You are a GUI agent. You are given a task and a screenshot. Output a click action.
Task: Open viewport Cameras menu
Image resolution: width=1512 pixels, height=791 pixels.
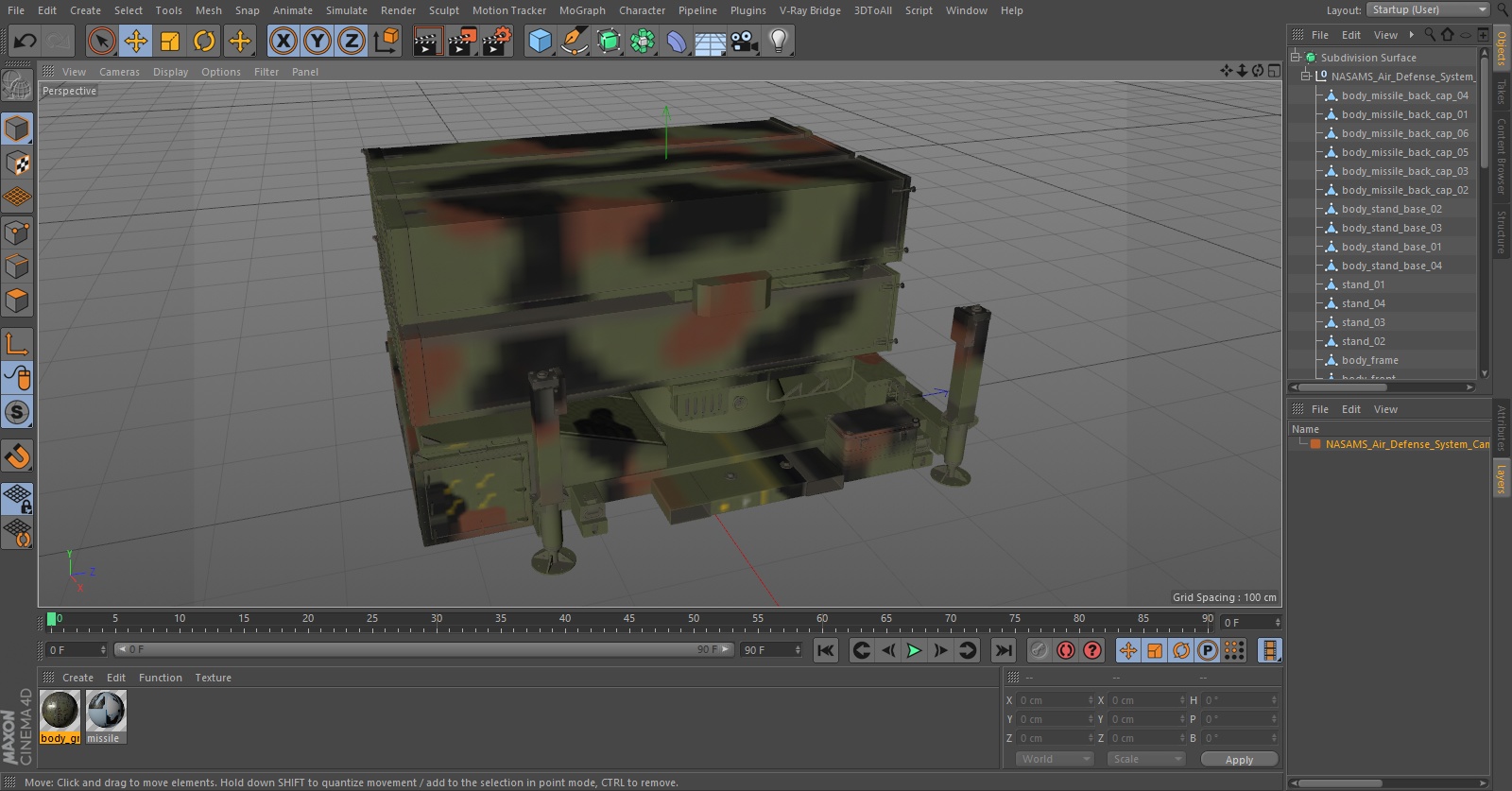coord(119,72)
